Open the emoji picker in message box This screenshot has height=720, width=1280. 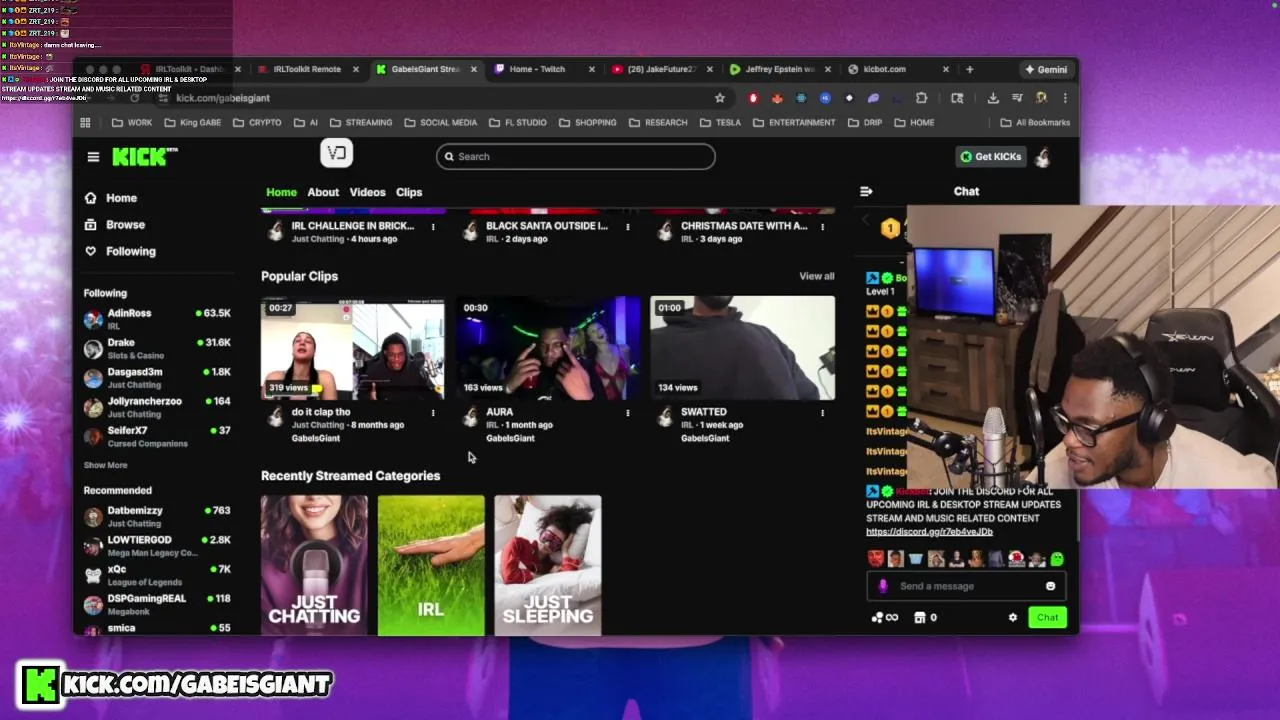tap(1050, 586)
